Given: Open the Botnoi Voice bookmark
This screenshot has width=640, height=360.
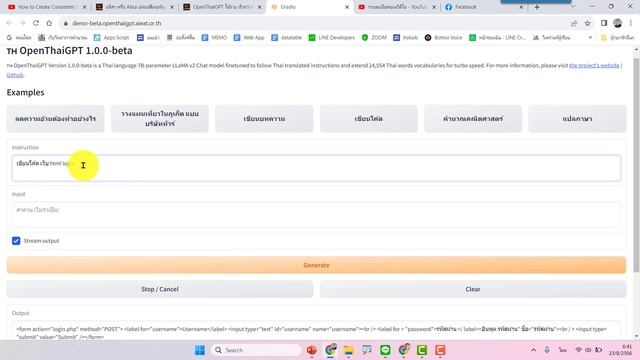Looking at the screenshot, I should [x=443, y=38].
